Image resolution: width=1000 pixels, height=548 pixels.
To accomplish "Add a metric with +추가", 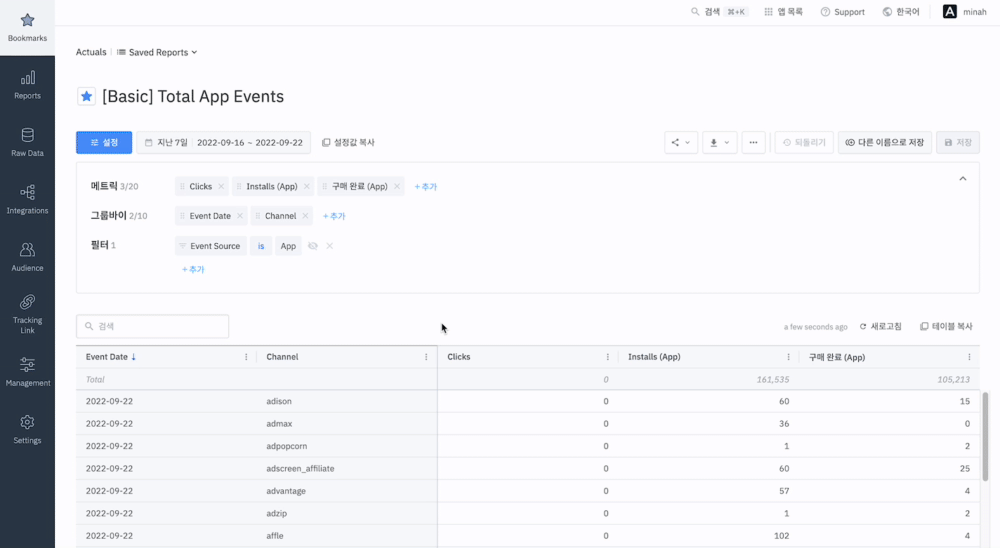I will click(x=425, y=186).
